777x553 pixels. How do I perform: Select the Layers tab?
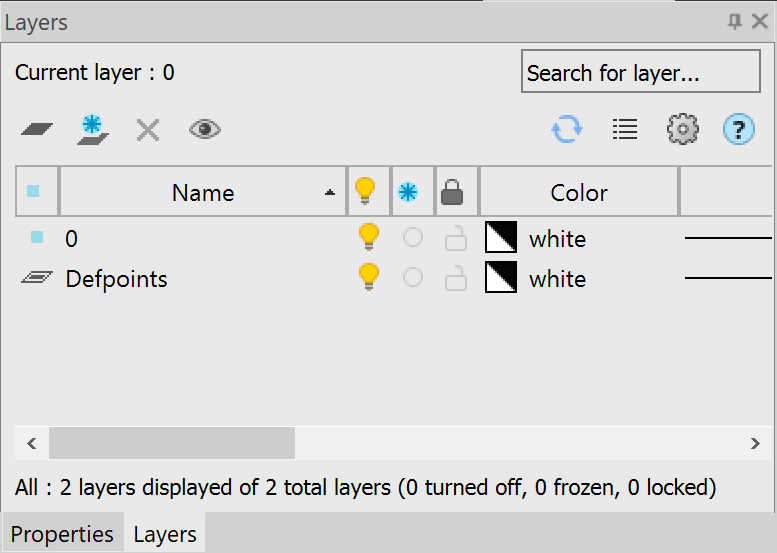[x=165, y=534]
